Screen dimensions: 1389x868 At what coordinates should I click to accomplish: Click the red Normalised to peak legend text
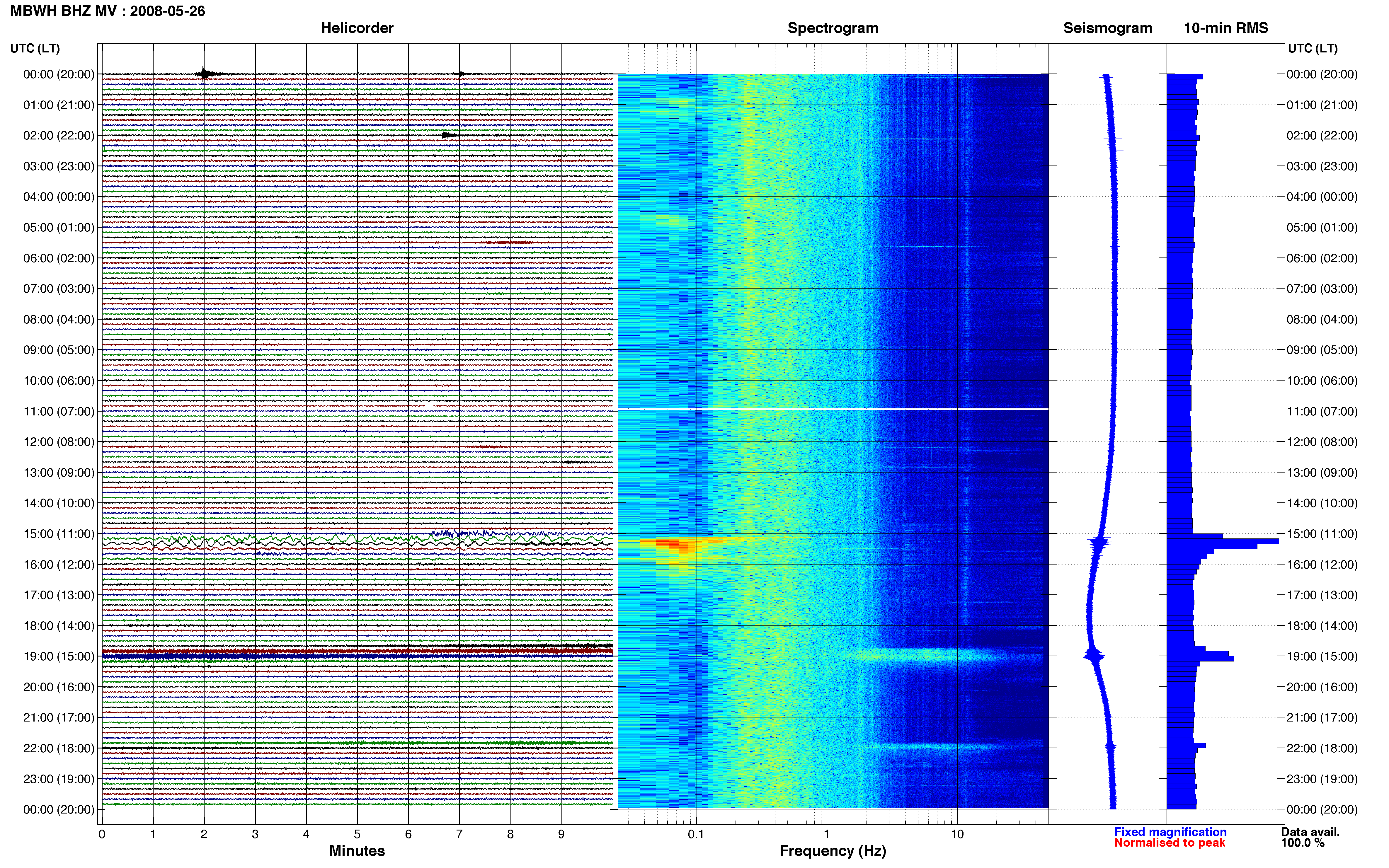[x=1170, y=843]
